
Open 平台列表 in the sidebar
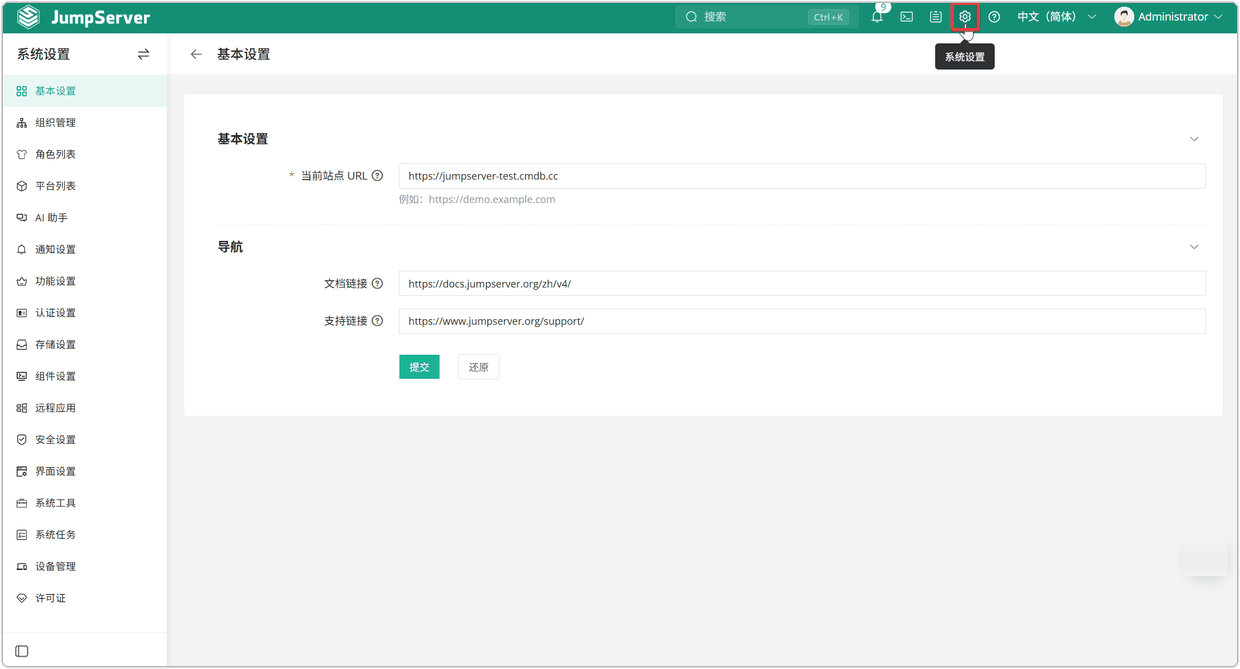tap(84, 186)
